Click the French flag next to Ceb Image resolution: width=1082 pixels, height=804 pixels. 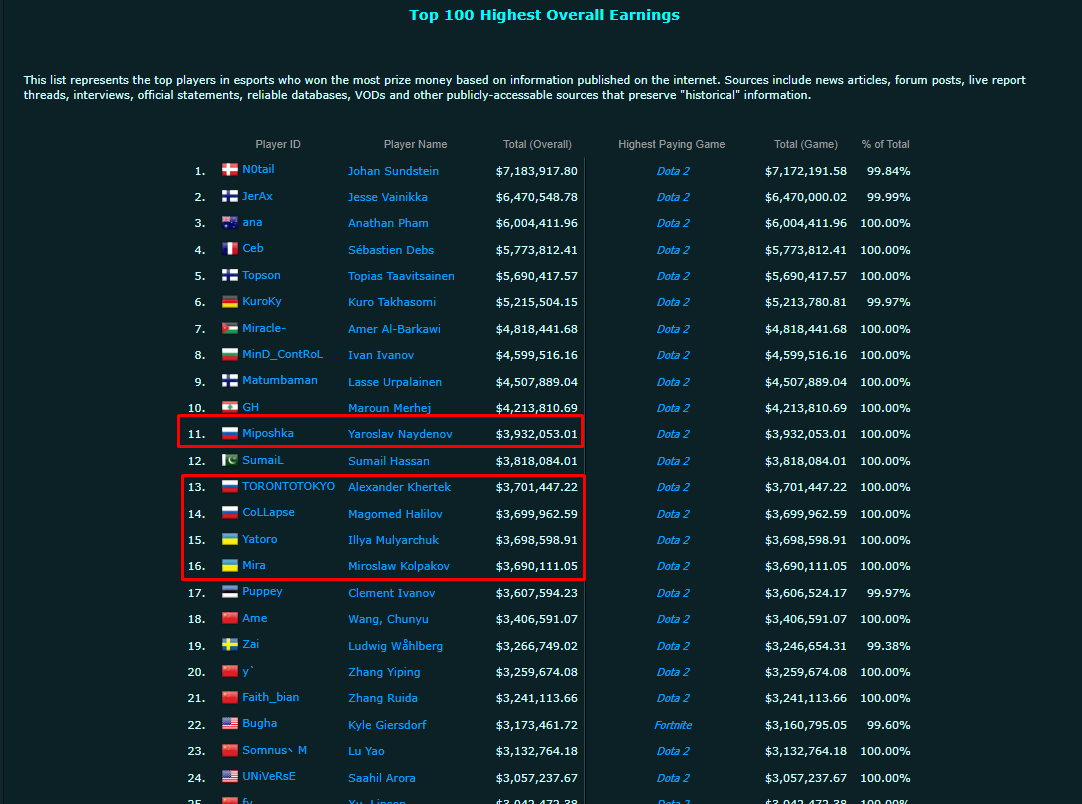(229, 249)
